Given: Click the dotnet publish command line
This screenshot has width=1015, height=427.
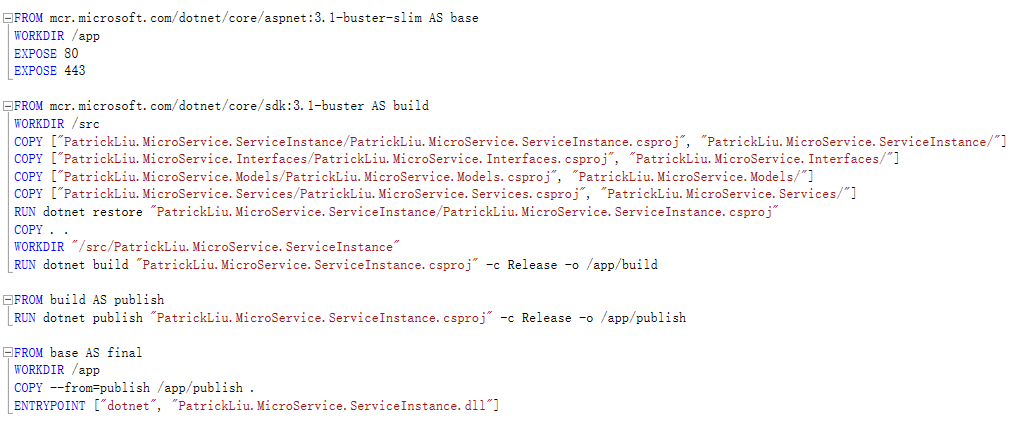Looking at the screenshot, I should coord(350,318).
